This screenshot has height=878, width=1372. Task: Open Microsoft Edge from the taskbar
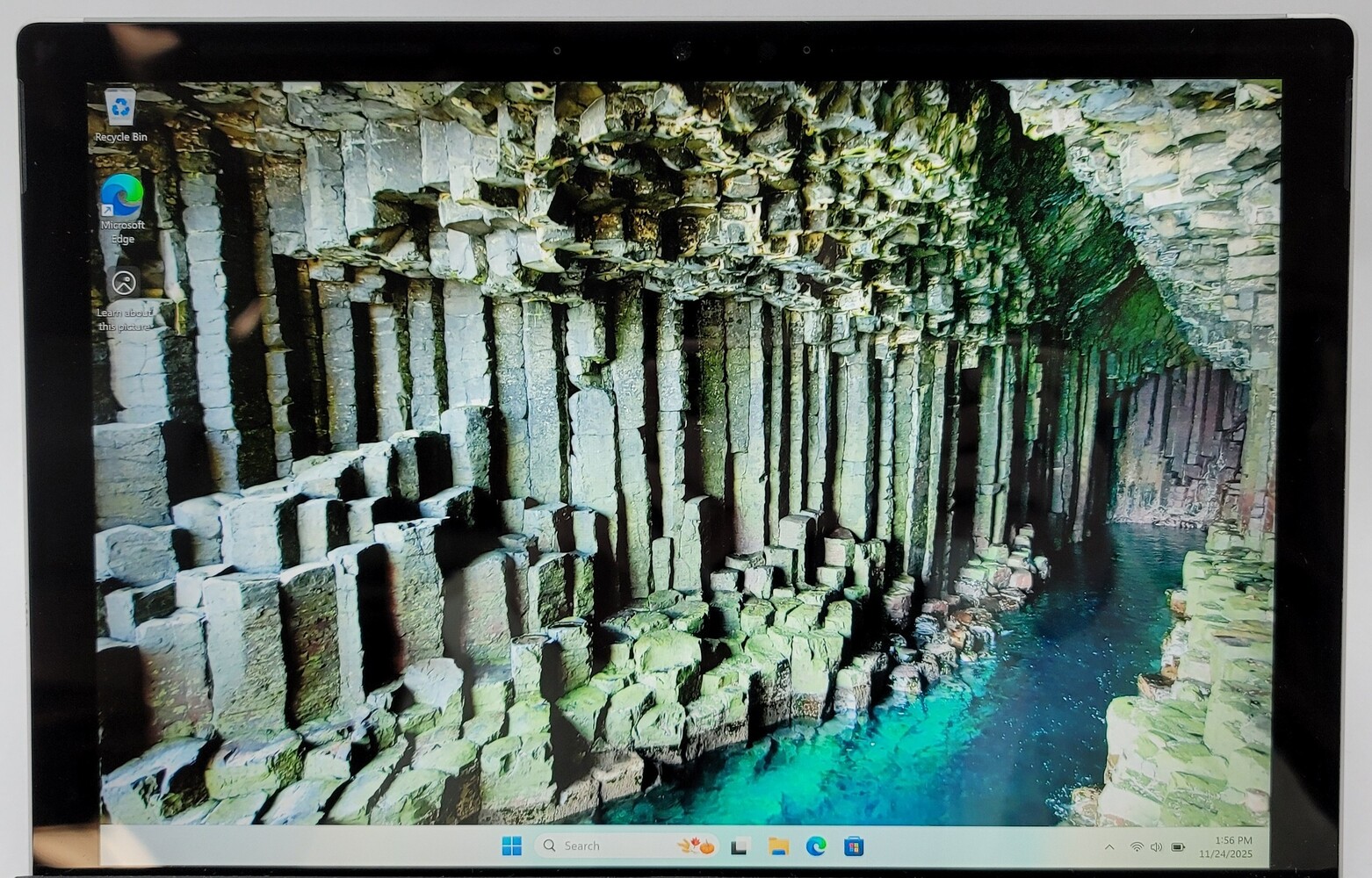[x=816, y=846]
